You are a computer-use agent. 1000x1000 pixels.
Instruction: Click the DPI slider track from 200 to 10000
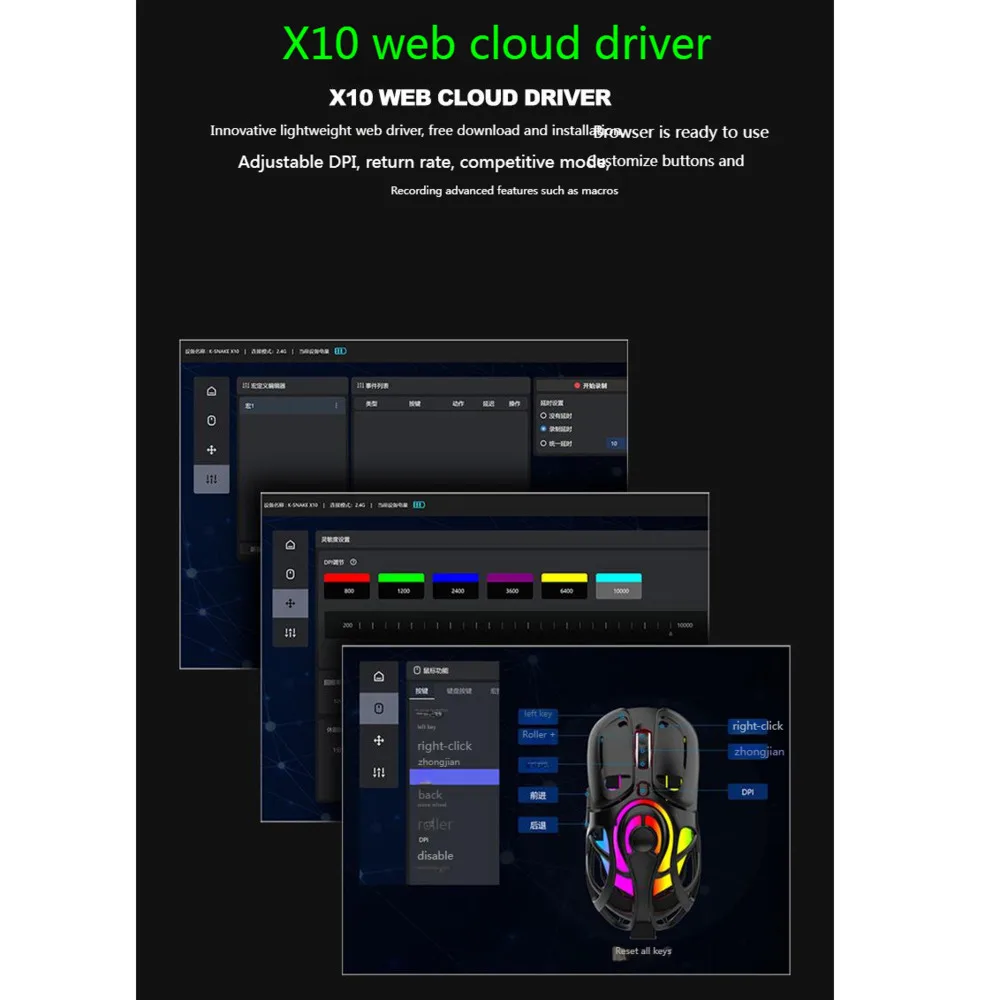(515, 626)
